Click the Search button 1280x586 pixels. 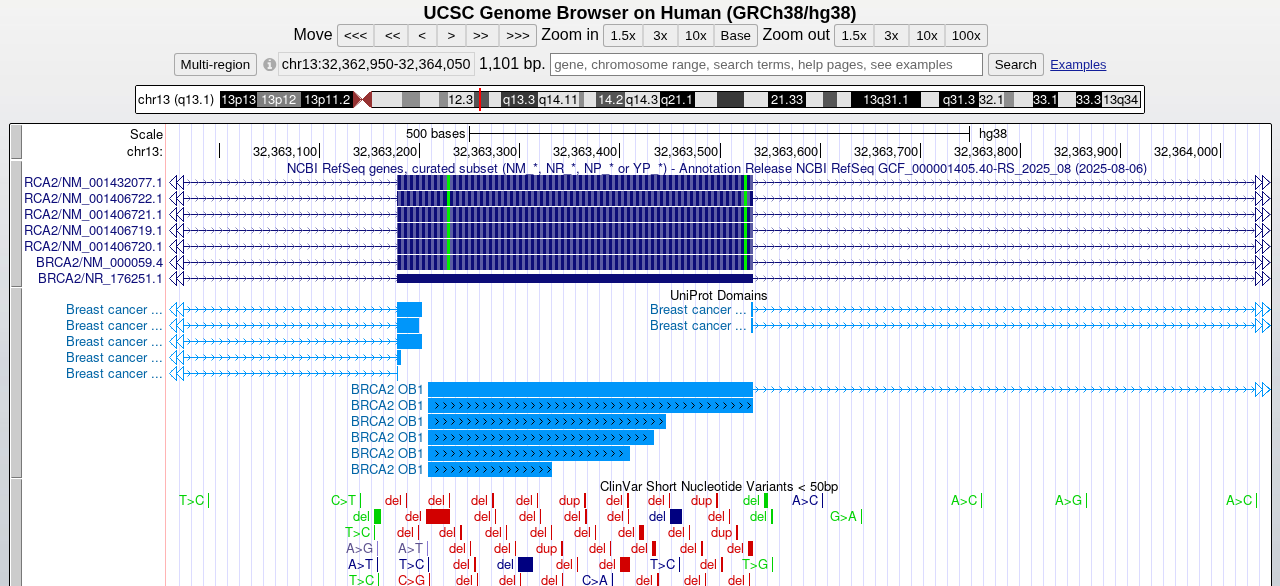click(x=1015, y=65)
